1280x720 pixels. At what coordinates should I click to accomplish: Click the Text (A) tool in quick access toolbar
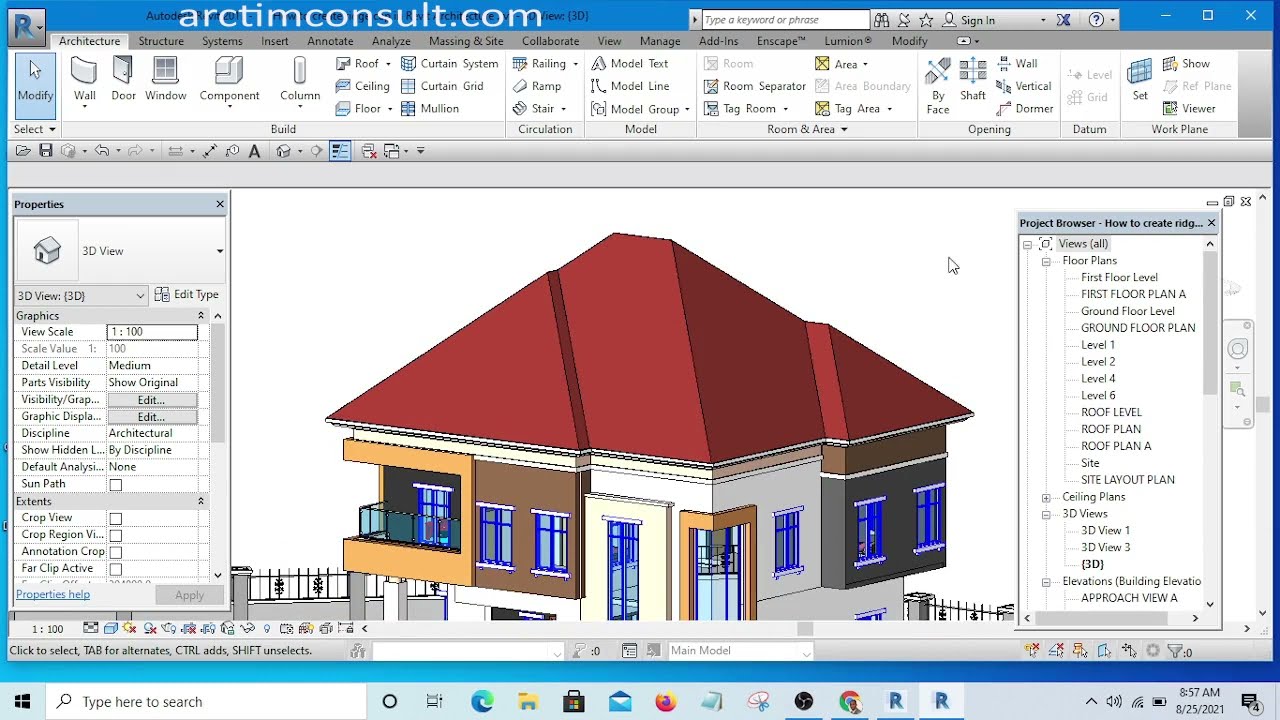254,151
